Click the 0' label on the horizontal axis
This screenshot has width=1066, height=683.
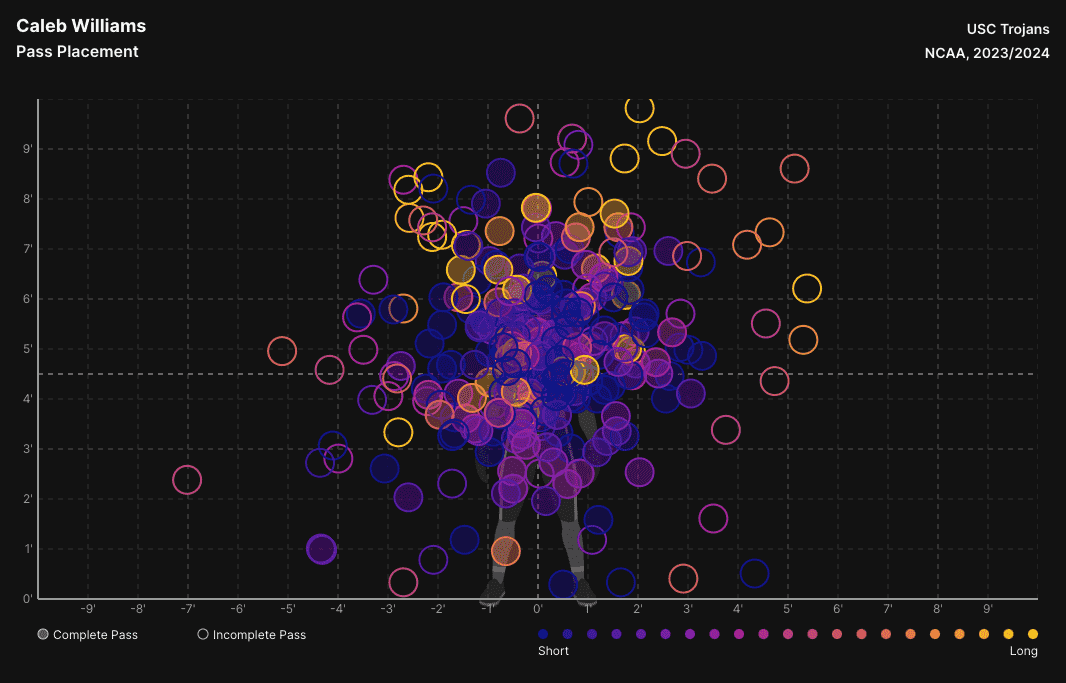pyautogui.click(x=537, y=607)
